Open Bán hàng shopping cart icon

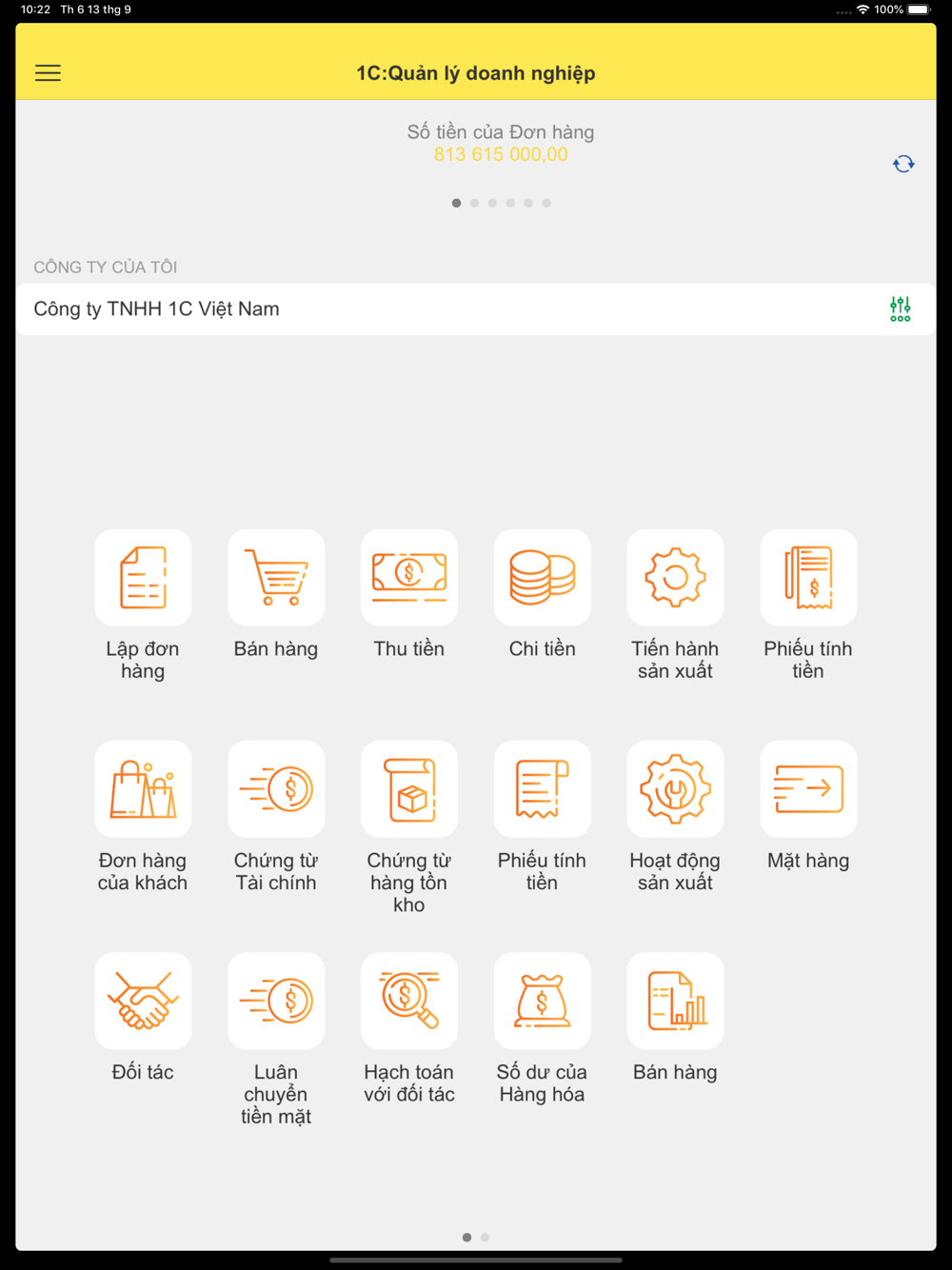pos(276,577)
